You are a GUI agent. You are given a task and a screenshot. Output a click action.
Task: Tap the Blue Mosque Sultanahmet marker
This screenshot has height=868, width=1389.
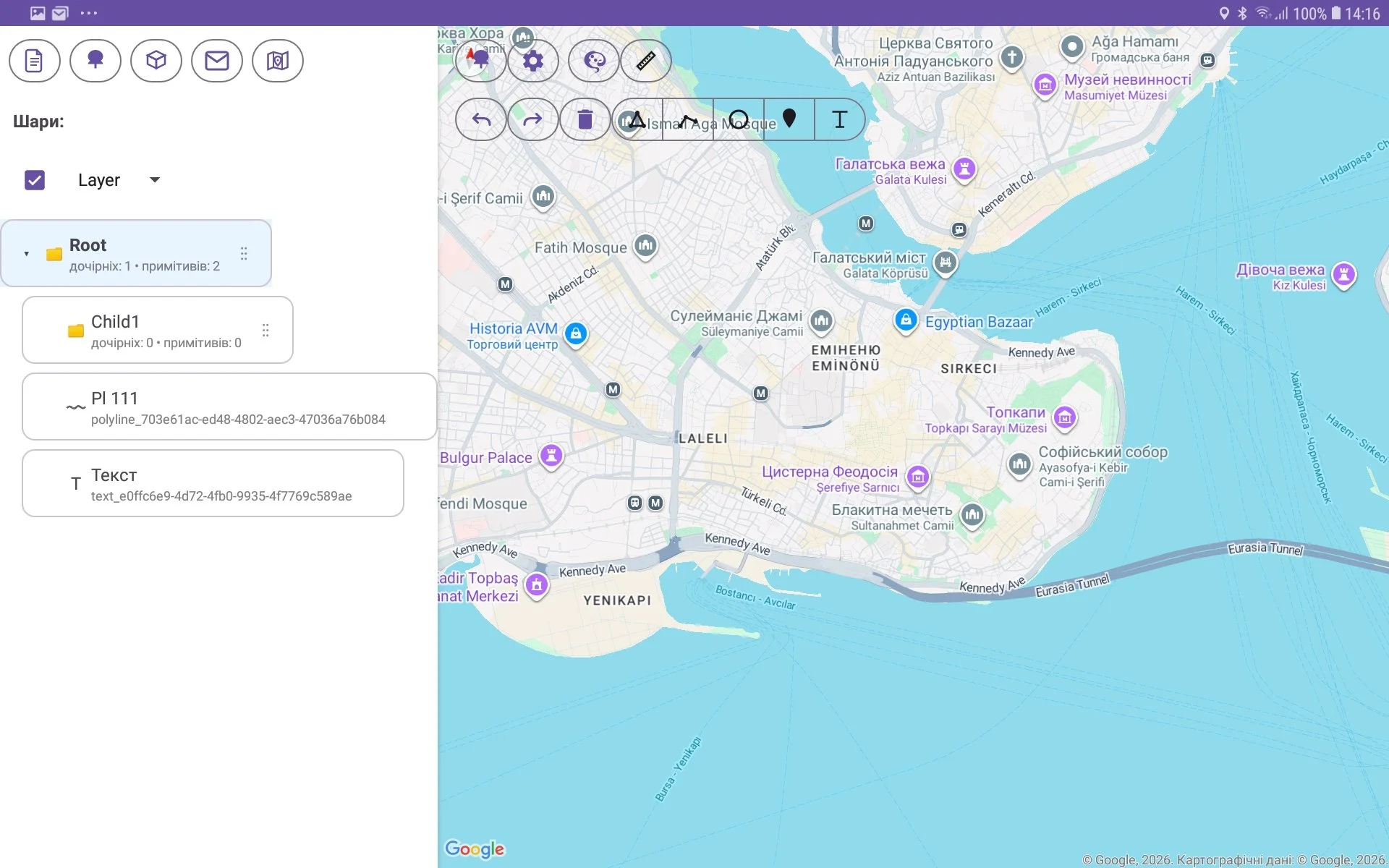pos(972,516)
